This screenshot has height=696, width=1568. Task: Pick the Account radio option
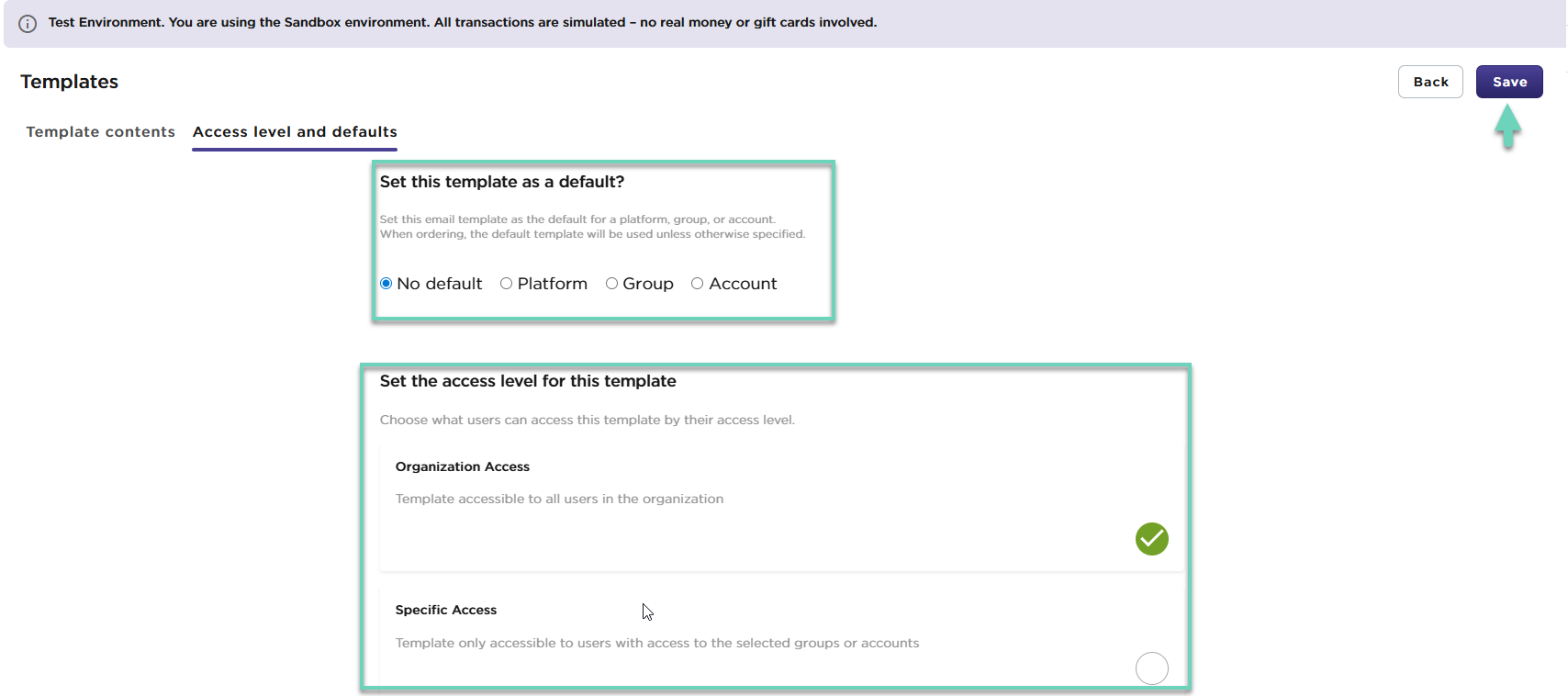click(698, 284)
